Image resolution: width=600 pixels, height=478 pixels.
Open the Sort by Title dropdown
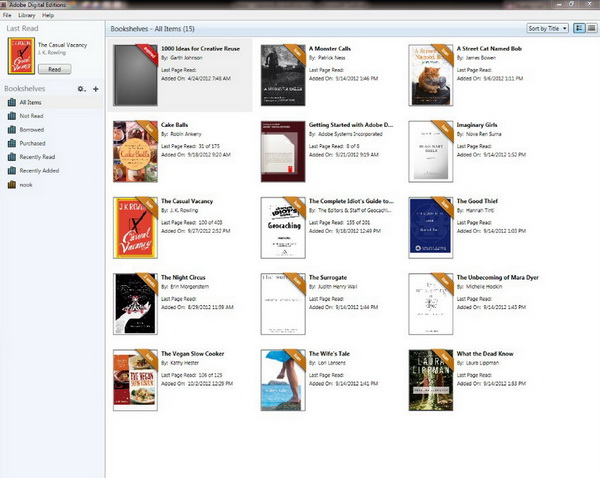pyautogui.click(x=549, y=28)
